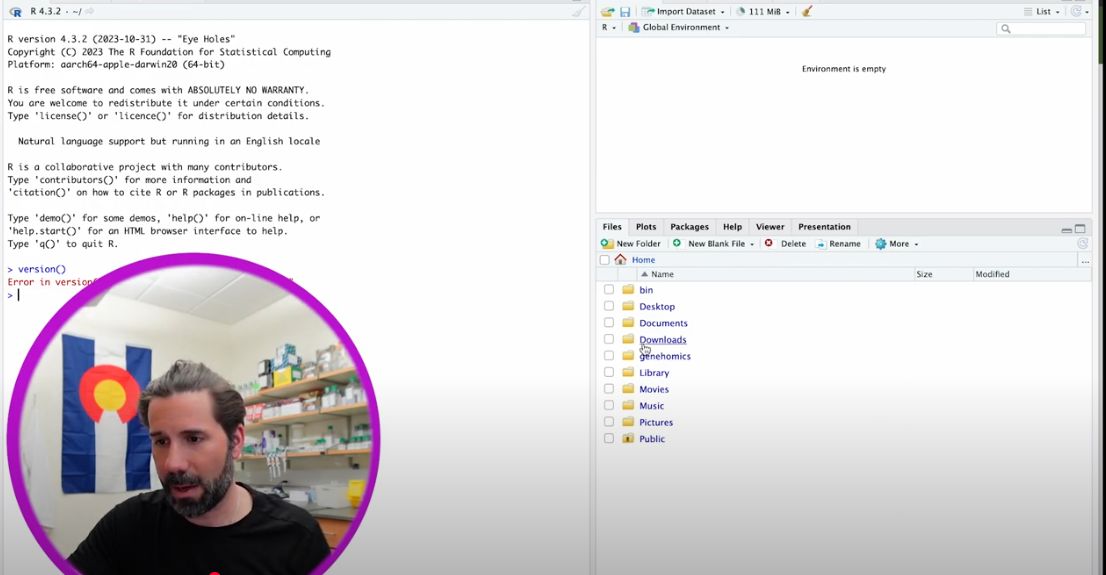This screenshot has height=575, width=1106.
Task: Click the Library folder icon
Action: point(628,372)
